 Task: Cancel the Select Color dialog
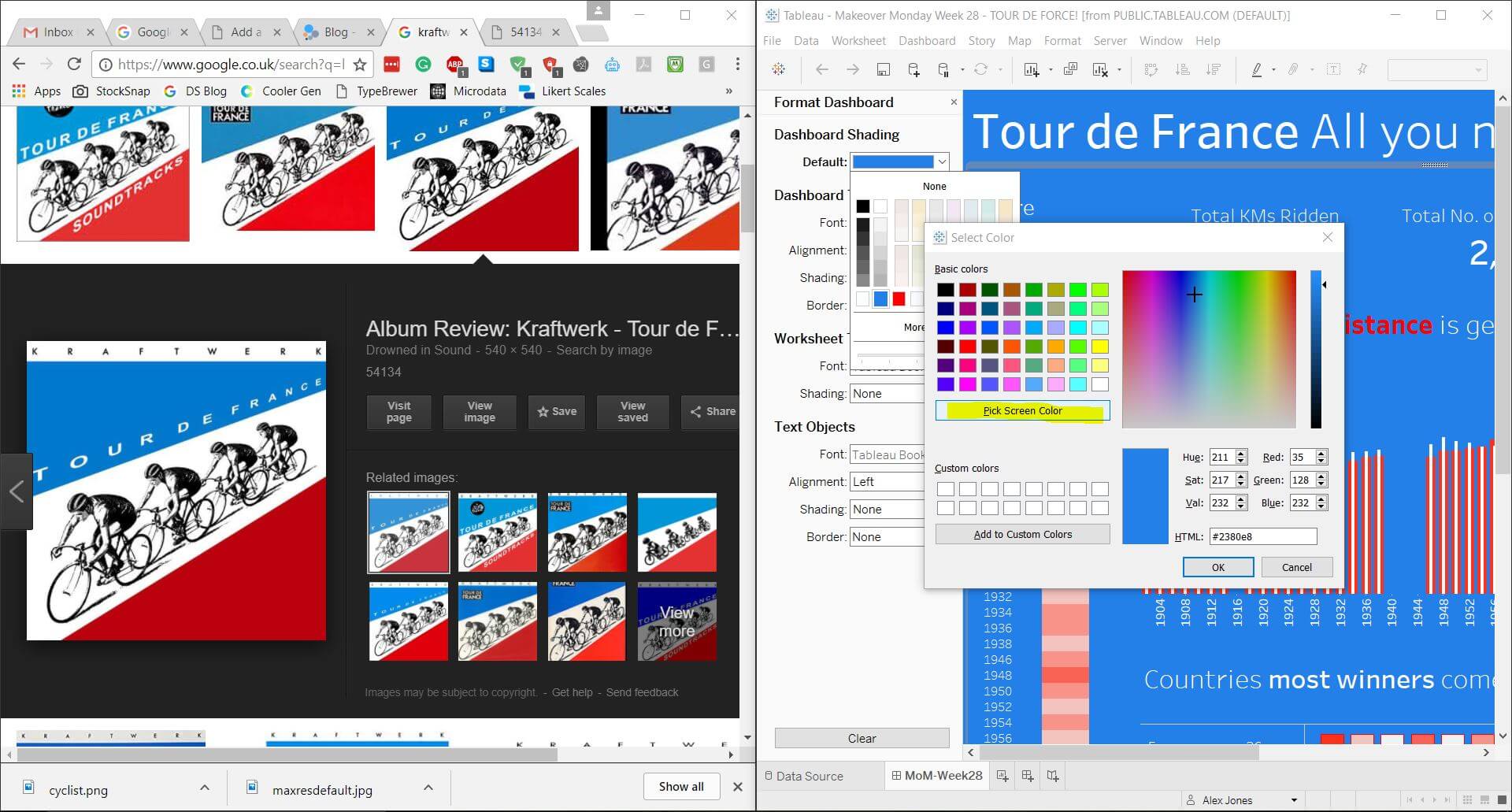coord(1296,567)
